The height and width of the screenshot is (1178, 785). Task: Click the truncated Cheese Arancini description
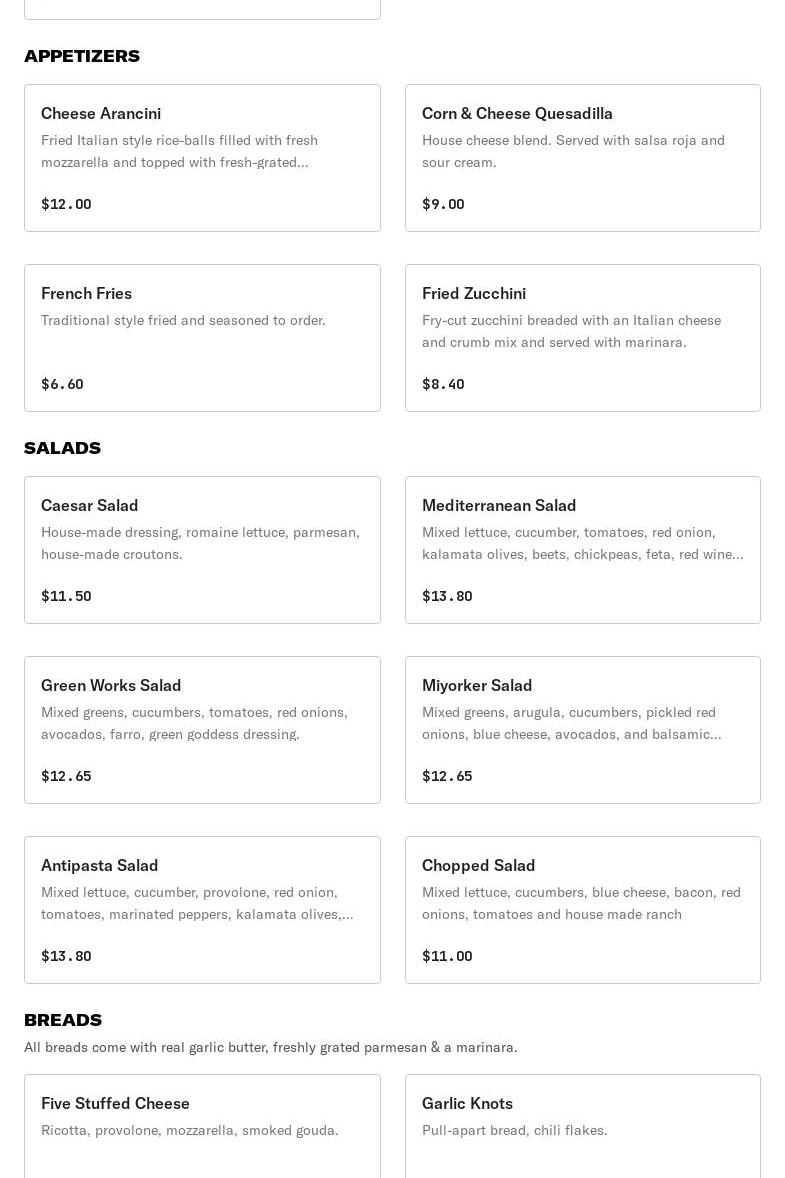coord(179,151)
